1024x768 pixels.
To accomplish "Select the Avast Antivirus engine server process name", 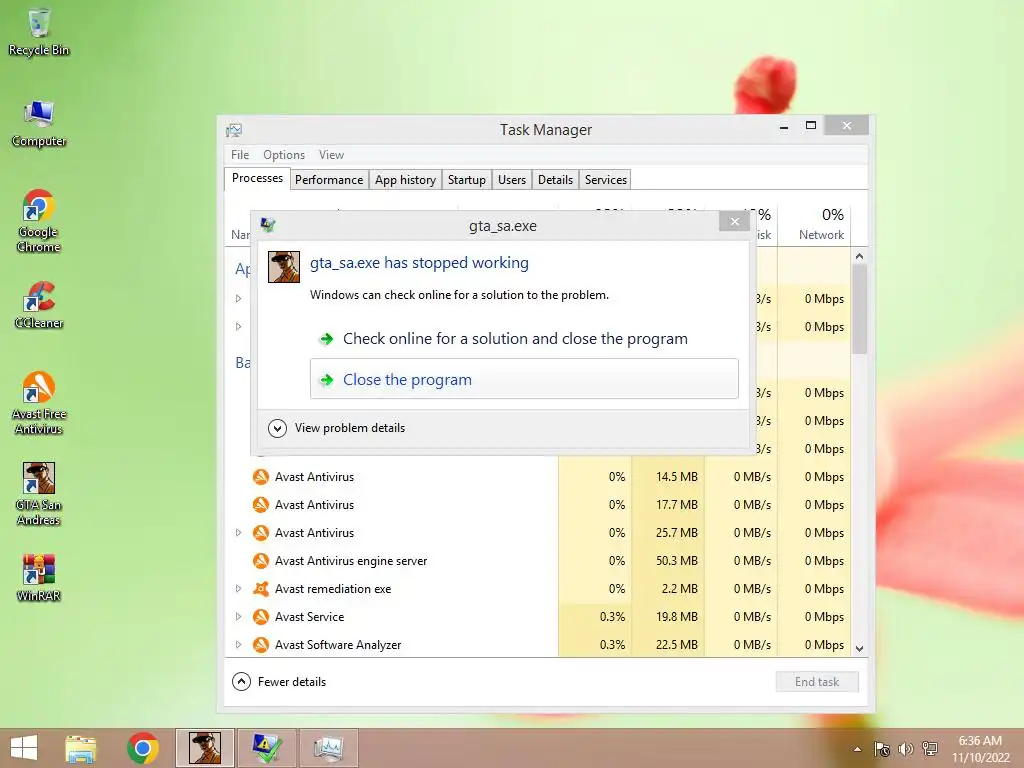I will click(351, 561).
